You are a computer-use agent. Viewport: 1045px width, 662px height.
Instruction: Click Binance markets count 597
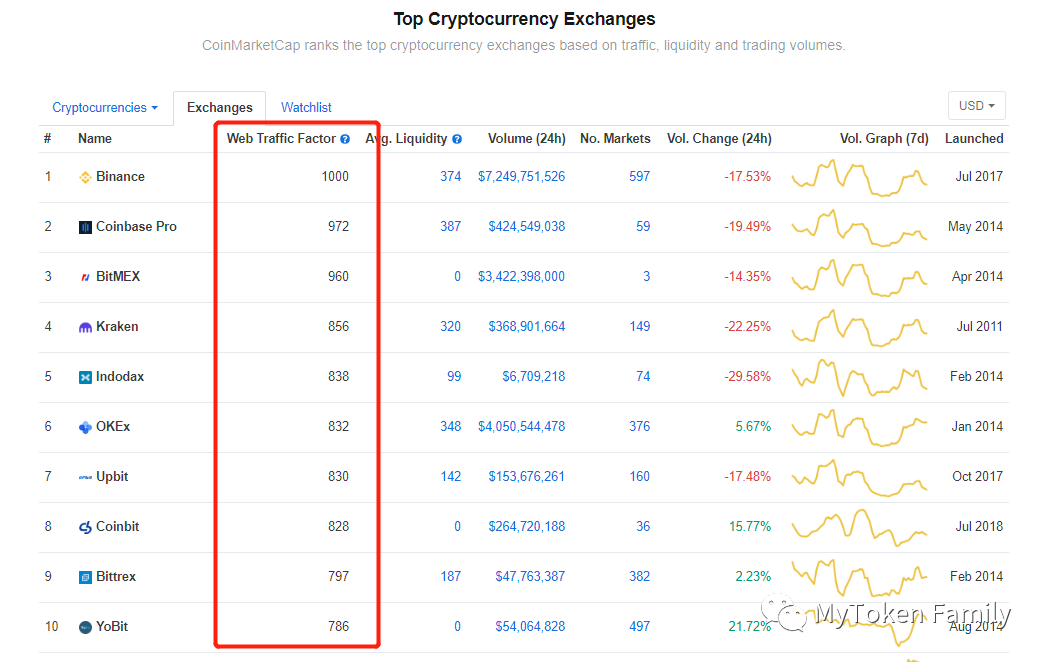click(639, 177)
